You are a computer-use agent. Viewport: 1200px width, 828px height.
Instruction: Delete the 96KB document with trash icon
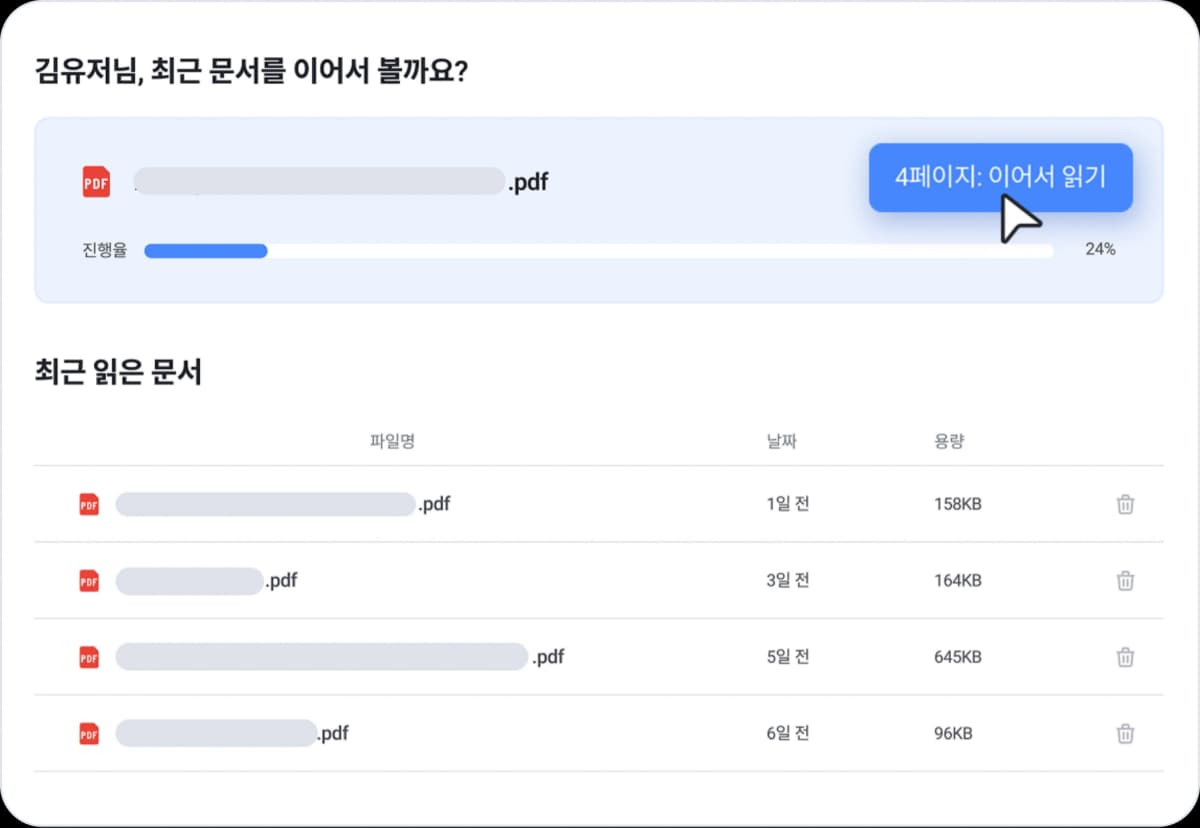(1125, 734)
